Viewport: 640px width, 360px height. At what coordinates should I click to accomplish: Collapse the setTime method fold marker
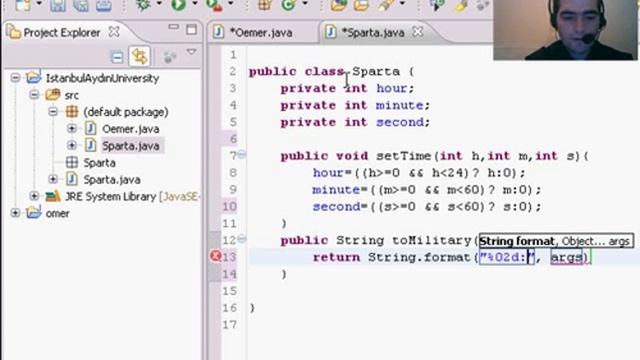coord(242,155)
